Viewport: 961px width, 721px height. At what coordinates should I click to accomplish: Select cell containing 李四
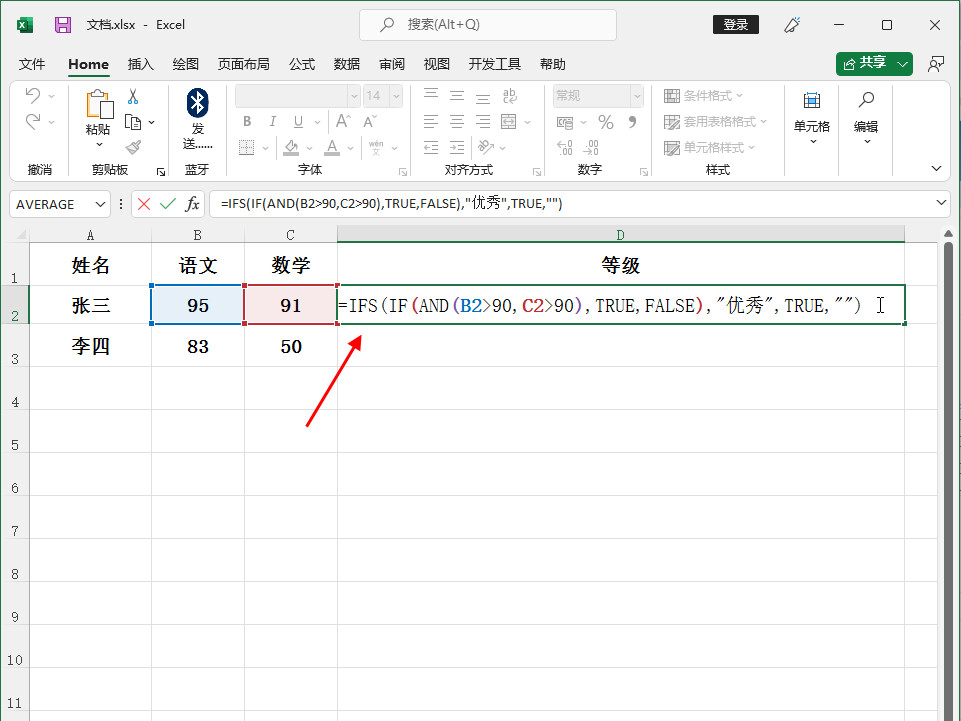(91, 346)
